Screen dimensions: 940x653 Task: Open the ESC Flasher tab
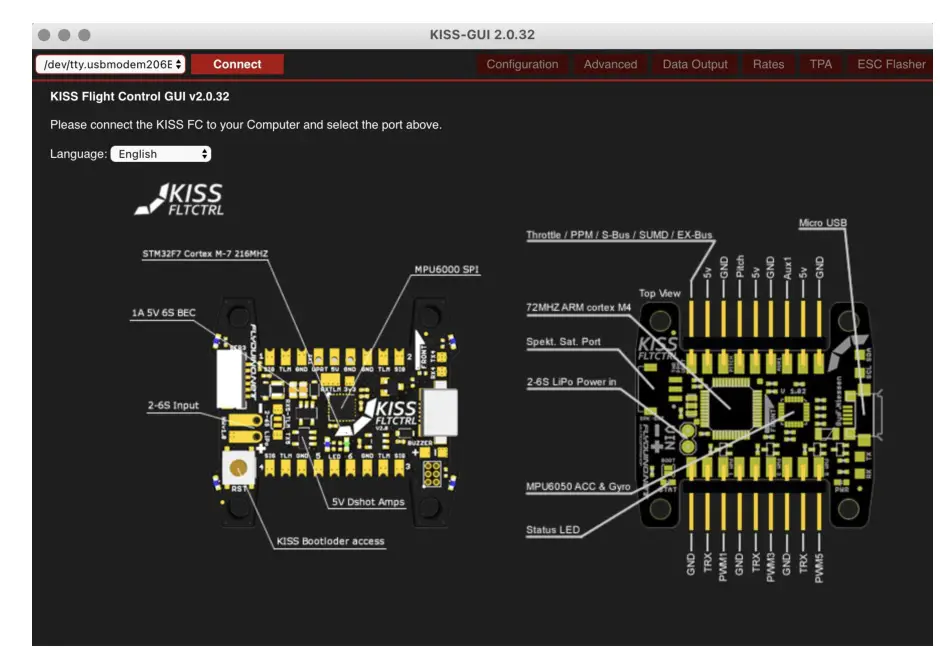tap(893, 63)
